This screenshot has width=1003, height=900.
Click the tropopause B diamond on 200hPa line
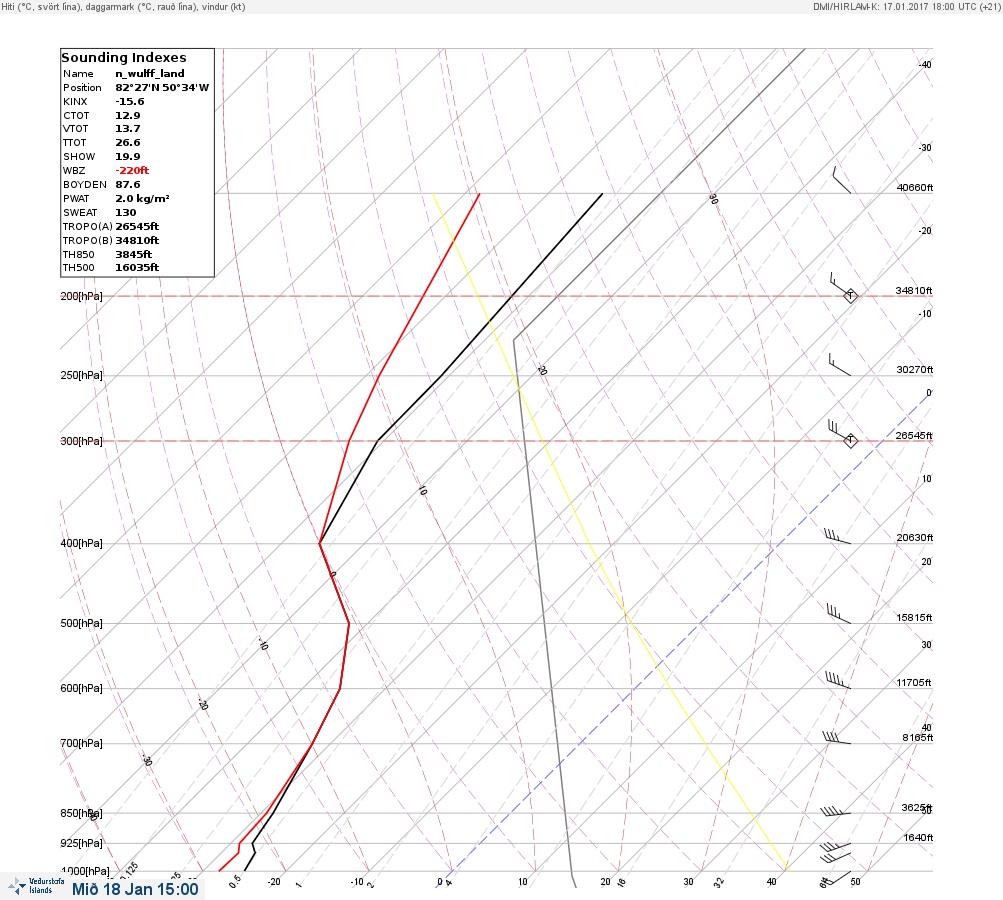point(850,296)
